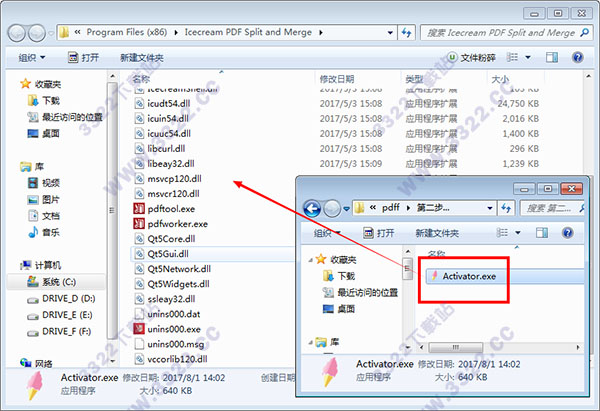This screenshot has width=600, height=411.
Task: Click the Program Files (x86) breadcrumb
Action: tap(127, 32)
